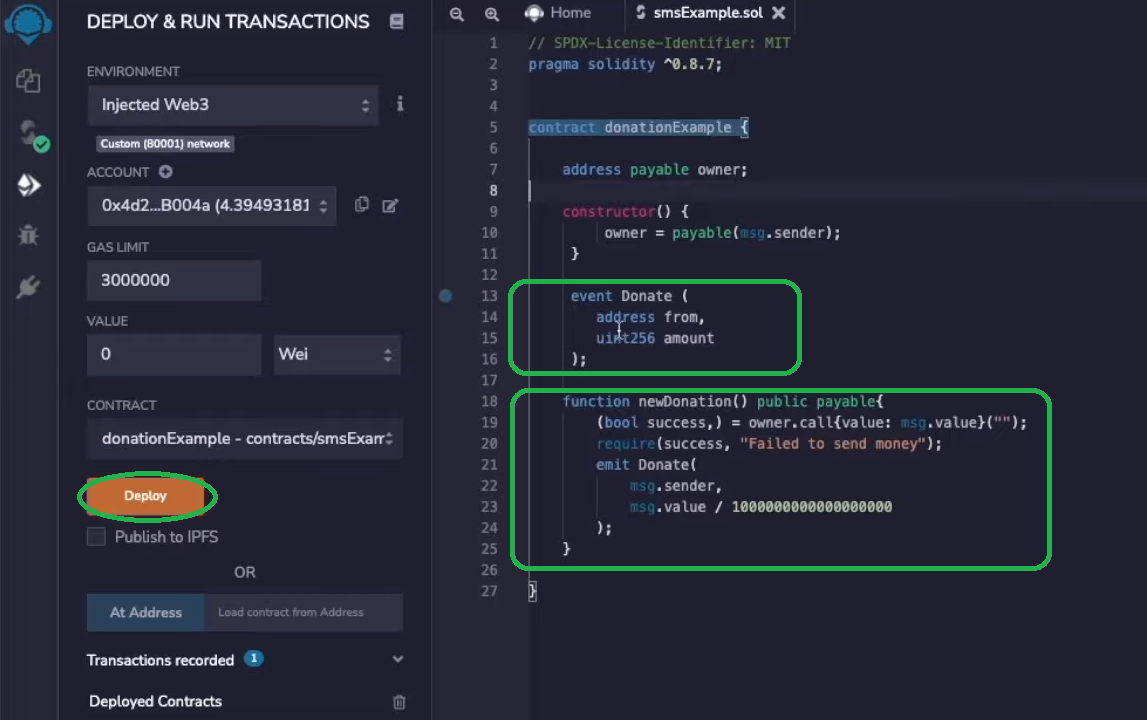
Task: Click 'function newDonation()' code line
Action: [723, 401]
